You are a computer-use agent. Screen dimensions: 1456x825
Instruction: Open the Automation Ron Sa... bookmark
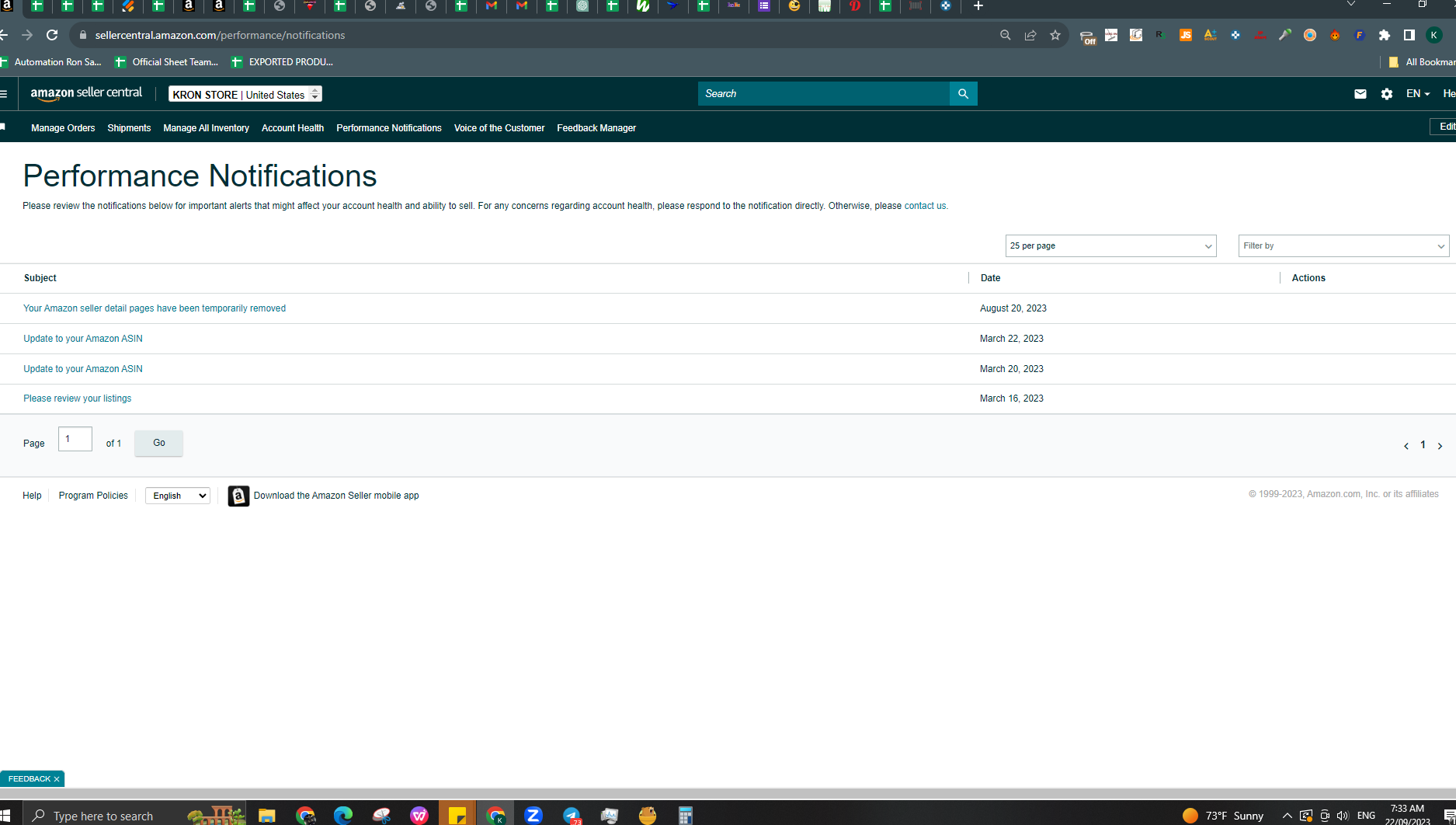(51, 62)
